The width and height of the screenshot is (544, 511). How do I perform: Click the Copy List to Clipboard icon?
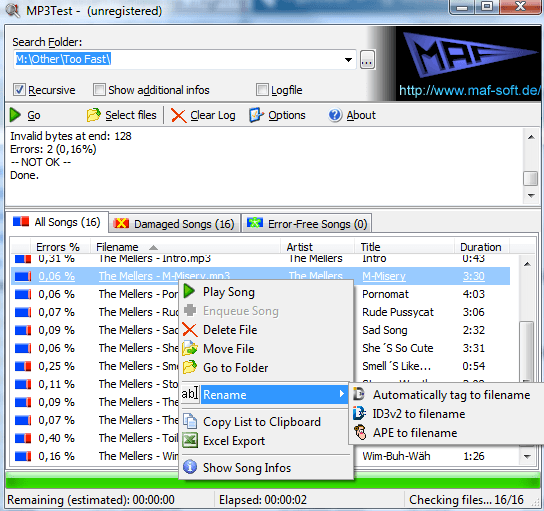(x=190, y=421)
